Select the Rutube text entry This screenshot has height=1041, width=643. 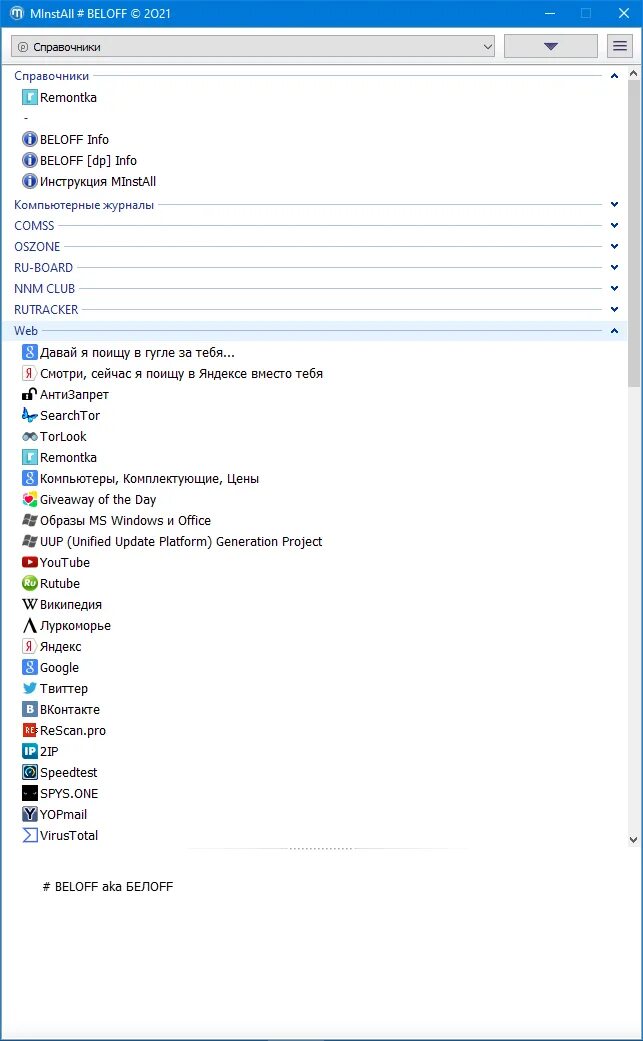[x=60, y=584]
